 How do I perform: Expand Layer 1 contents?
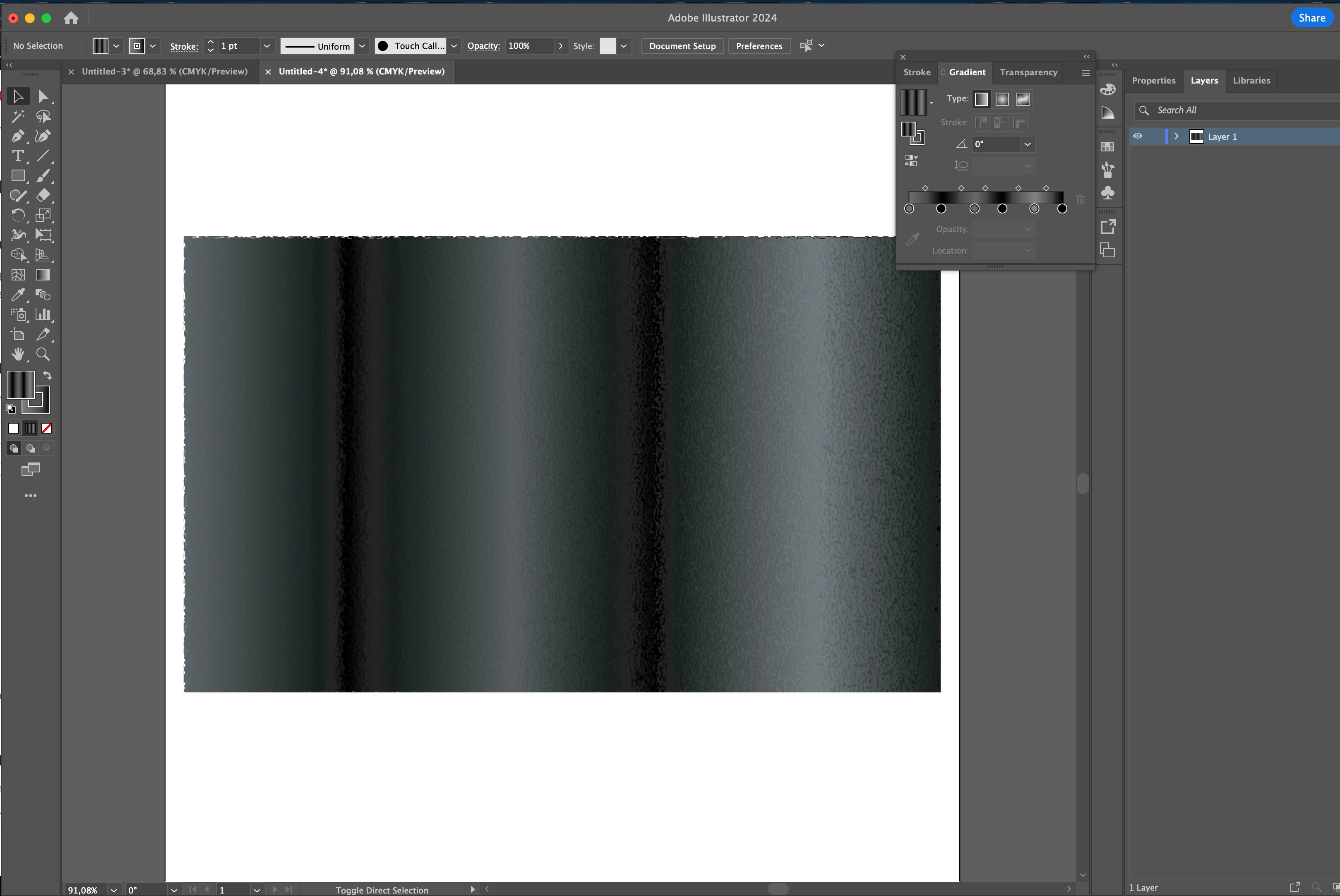[x=1177, y=137]
